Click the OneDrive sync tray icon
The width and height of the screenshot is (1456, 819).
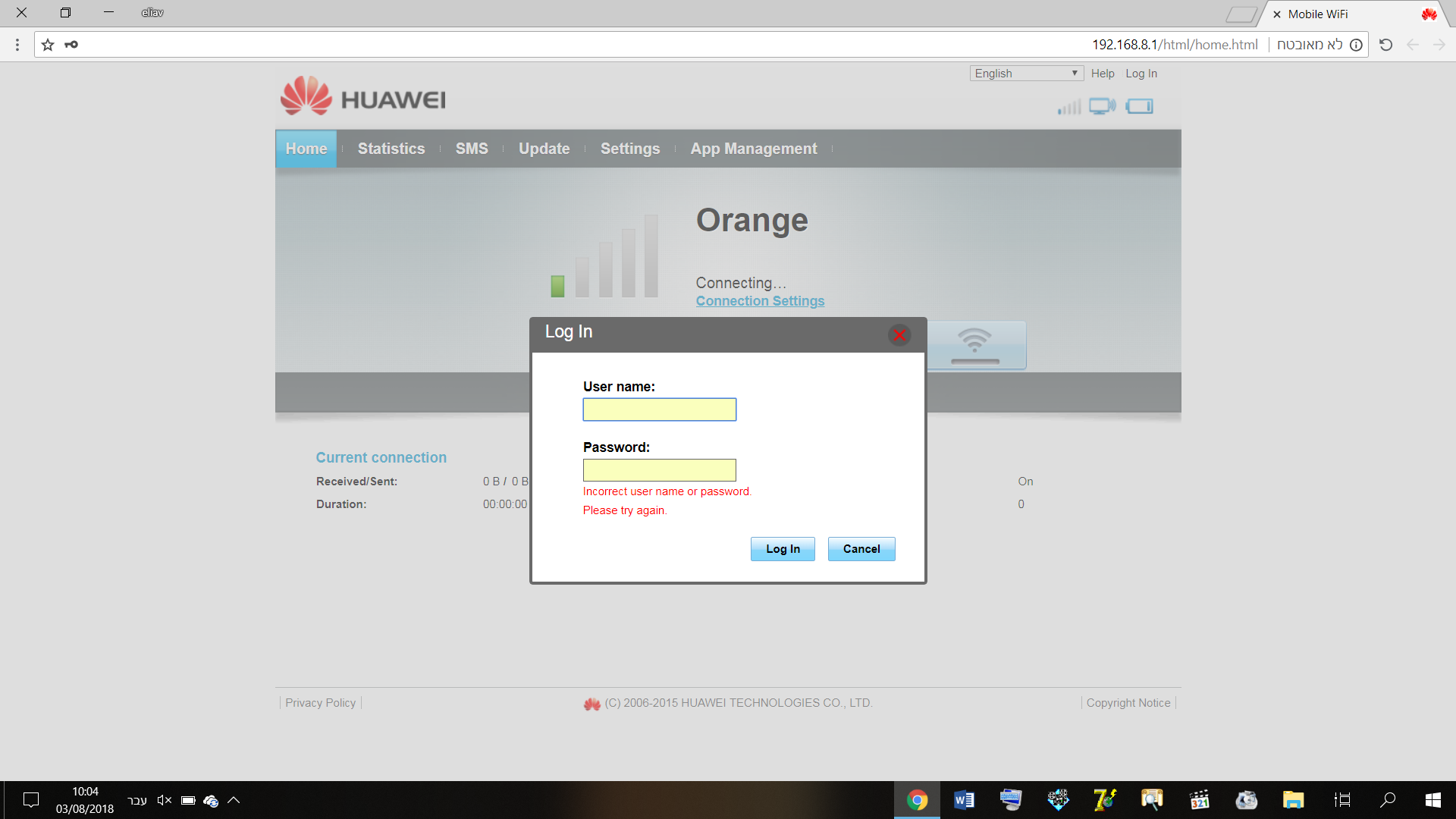click(x=211, y=800)
